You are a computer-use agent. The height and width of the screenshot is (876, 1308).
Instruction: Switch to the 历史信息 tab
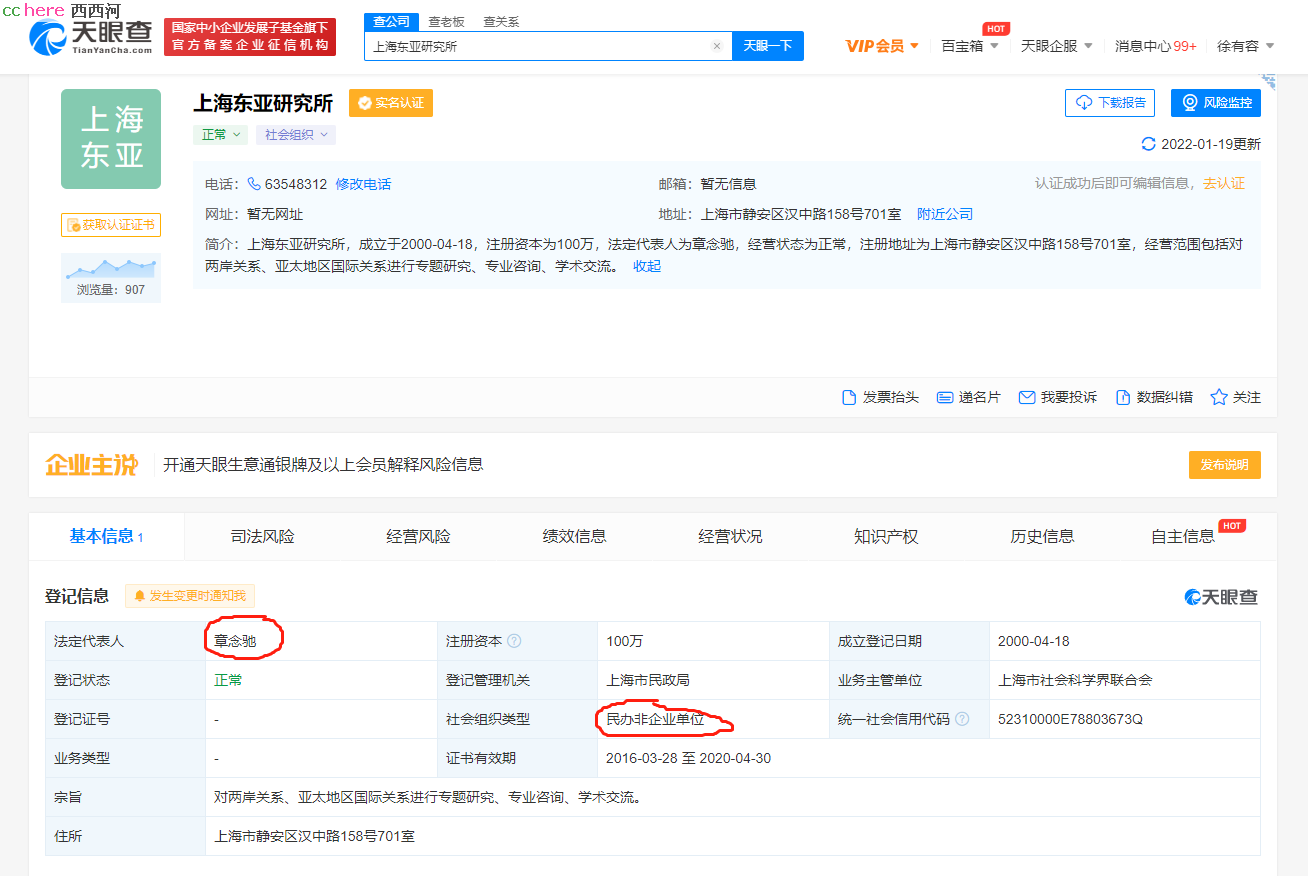click(1042, 537)
